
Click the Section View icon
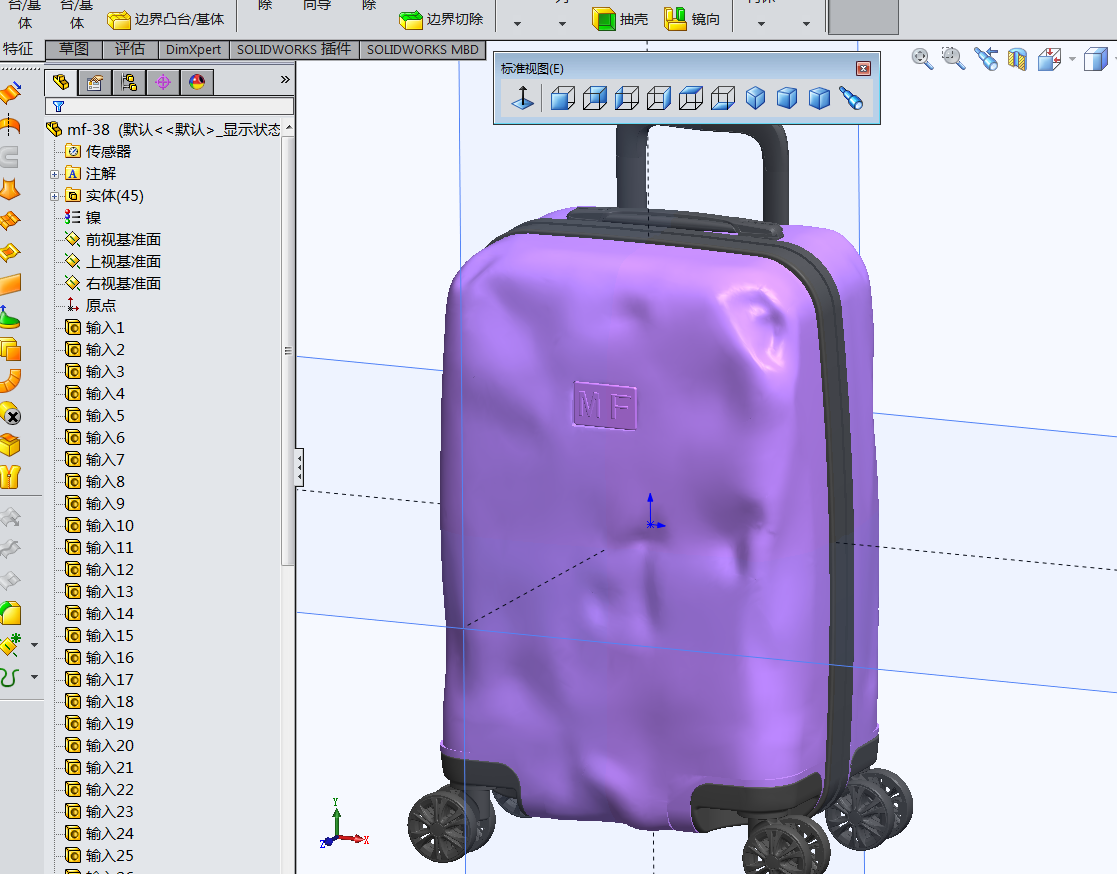pyautogui.click(x=1017, y=58)
